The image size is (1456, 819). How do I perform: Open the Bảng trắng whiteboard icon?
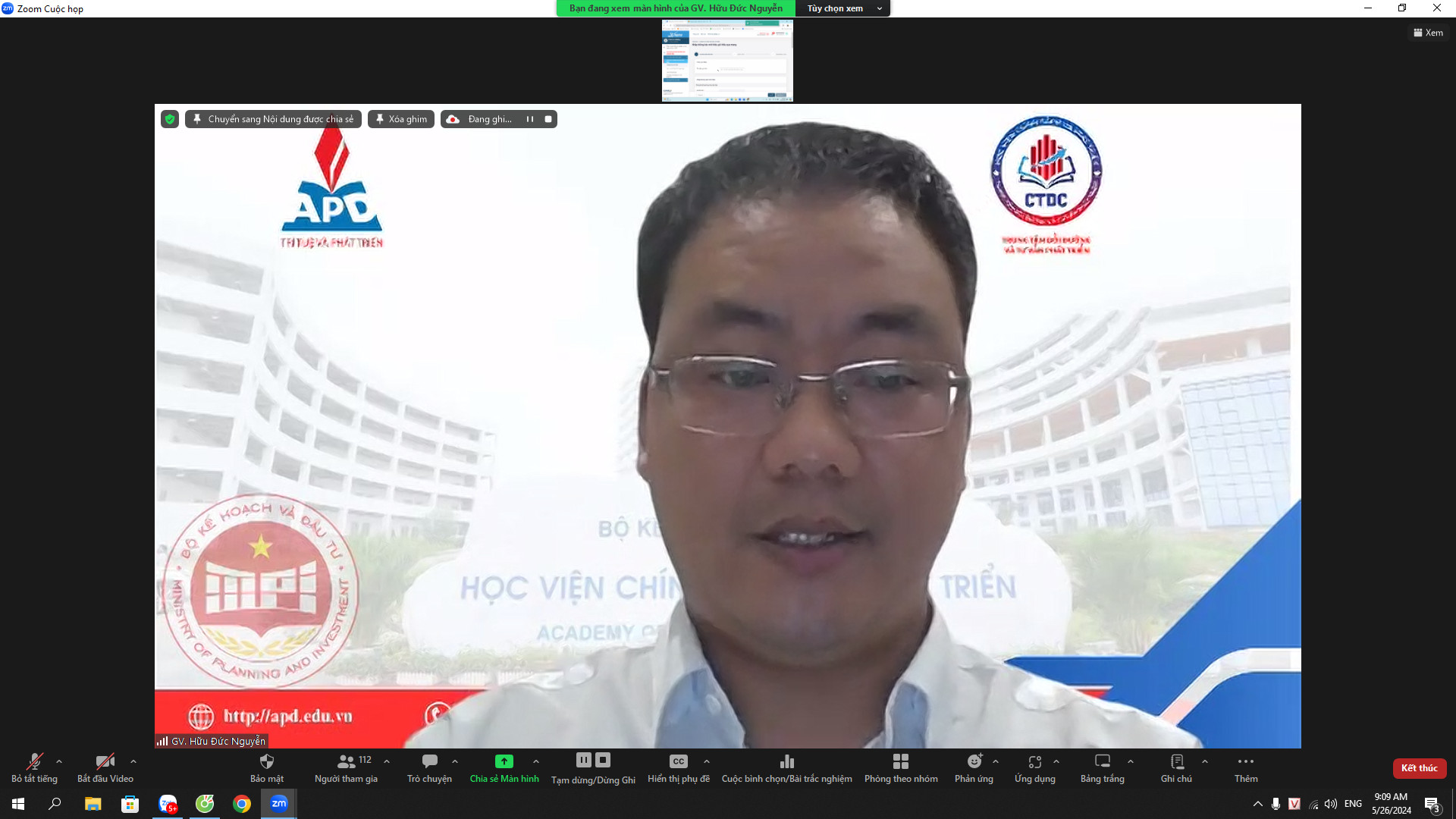click(1102, 762)
